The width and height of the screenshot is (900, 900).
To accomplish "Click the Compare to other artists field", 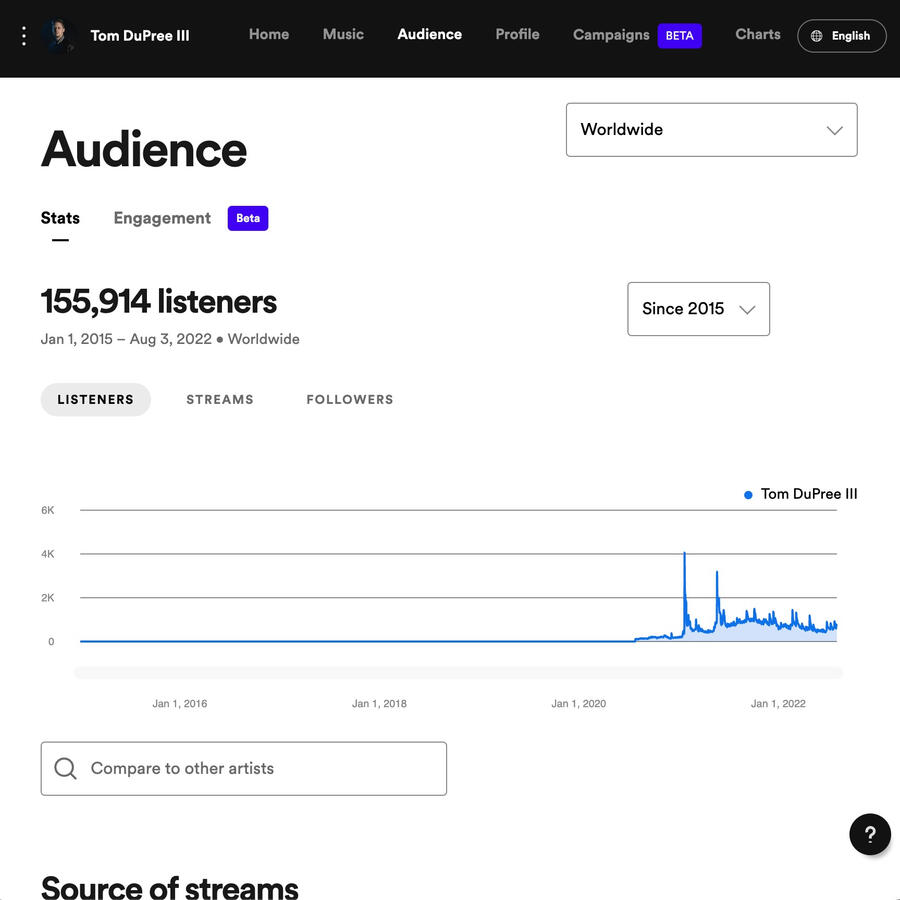I will [x=243, y=768].
